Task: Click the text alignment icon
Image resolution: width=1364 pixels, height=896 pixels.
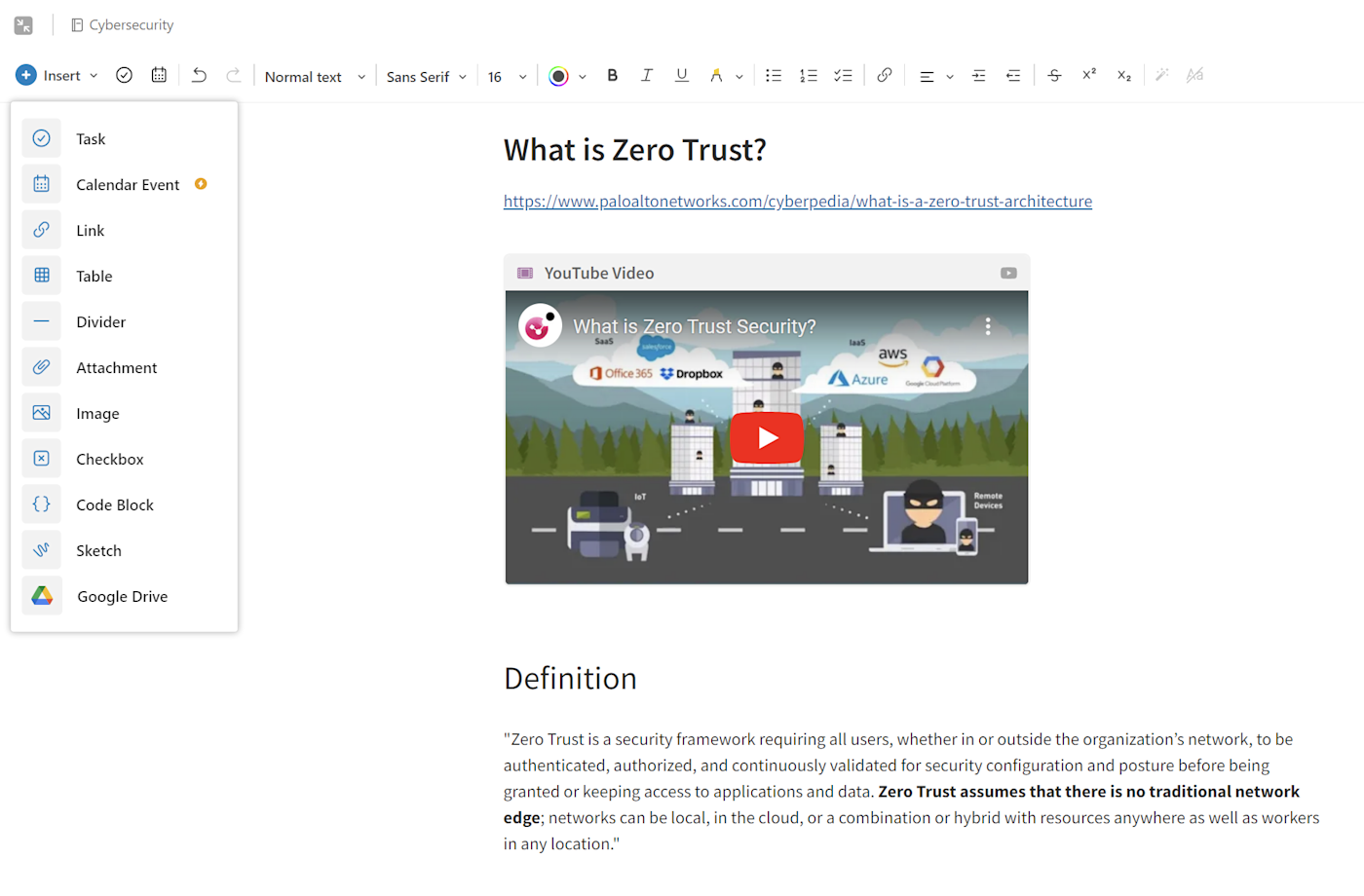Action: [927, 76]
